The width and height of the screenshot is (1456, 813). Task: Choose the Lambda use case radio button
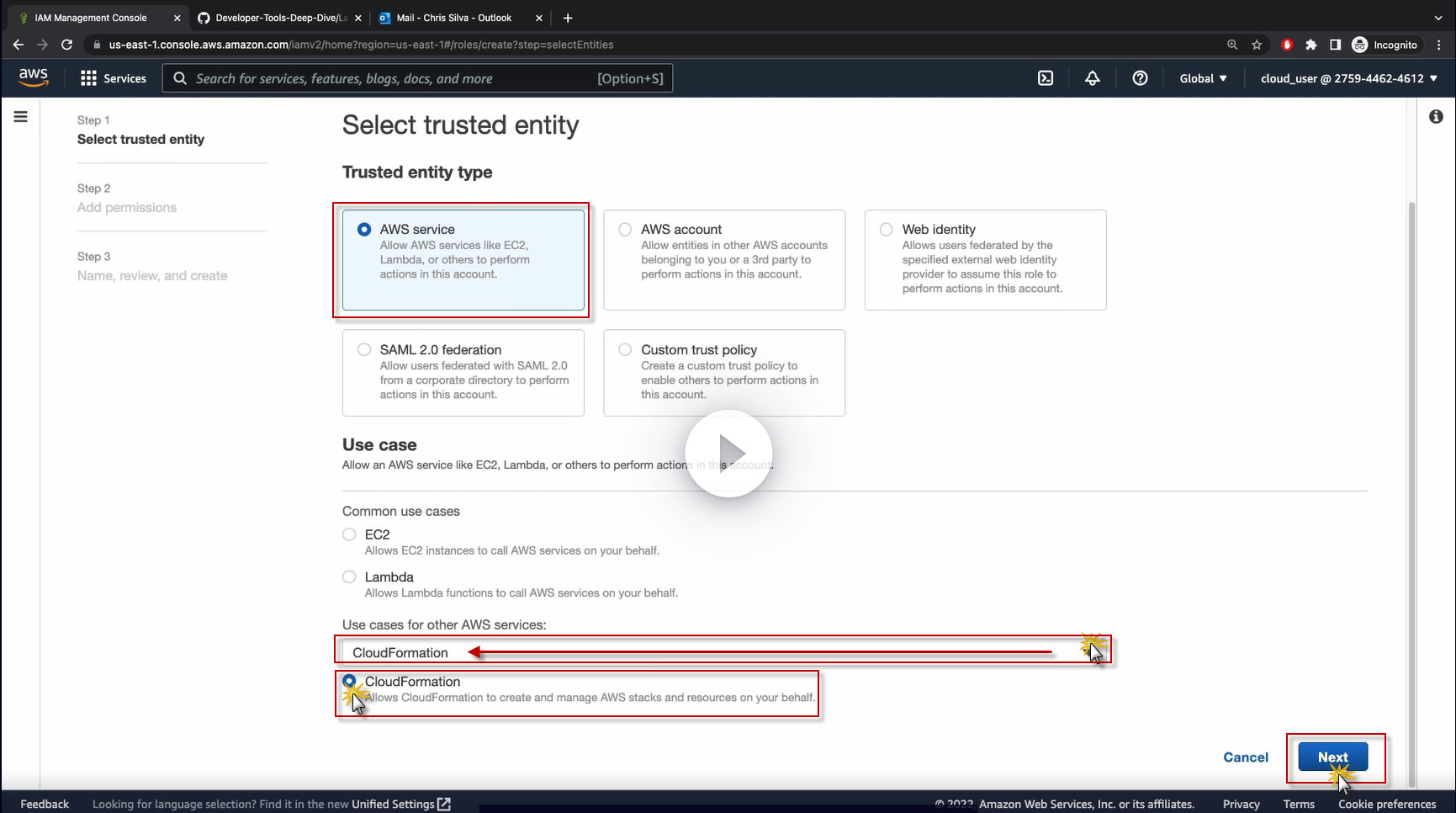[349, 577]
